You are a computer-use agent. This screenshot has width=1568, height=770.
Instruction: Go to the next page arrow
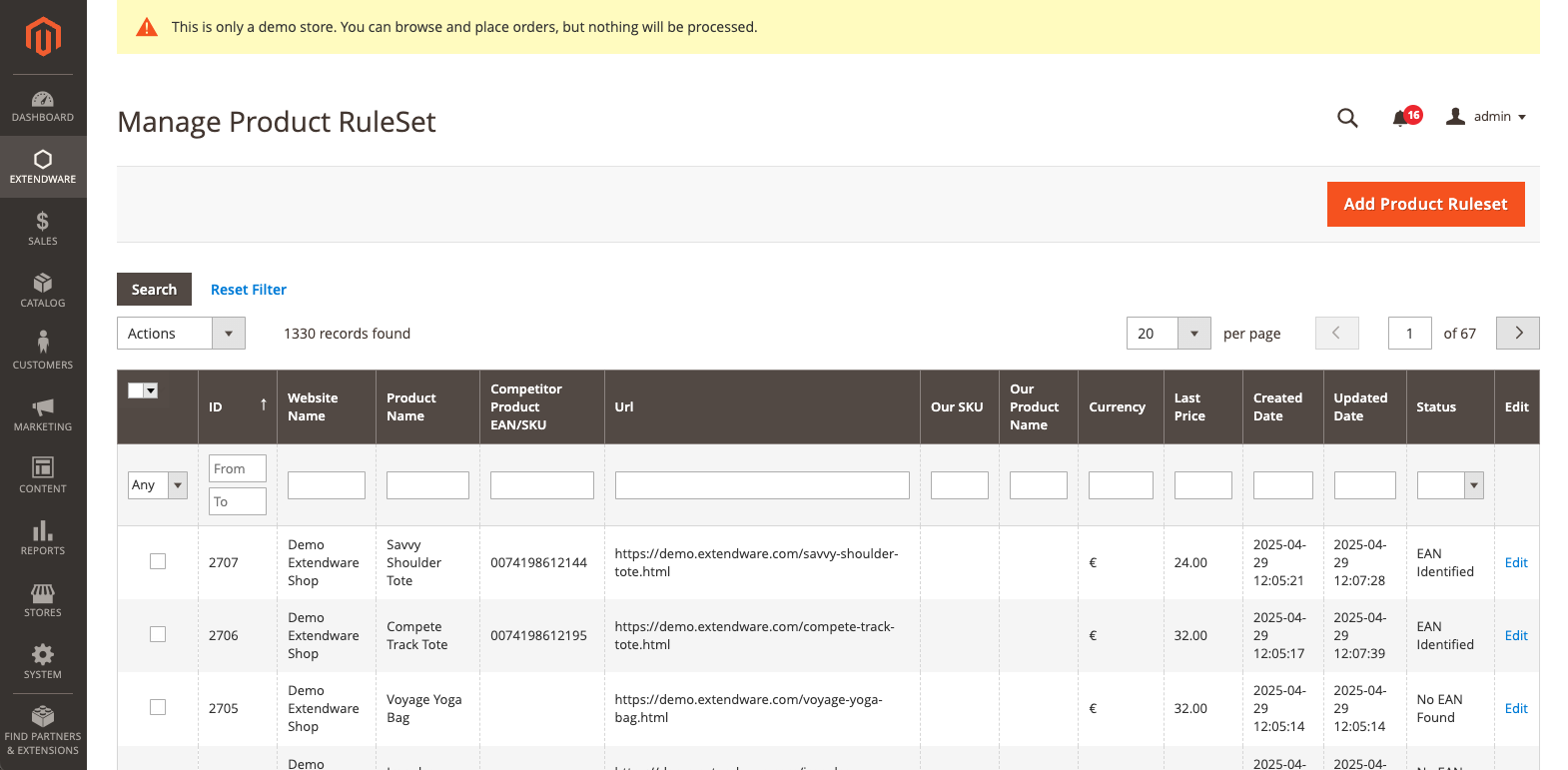click(1518, 334)
